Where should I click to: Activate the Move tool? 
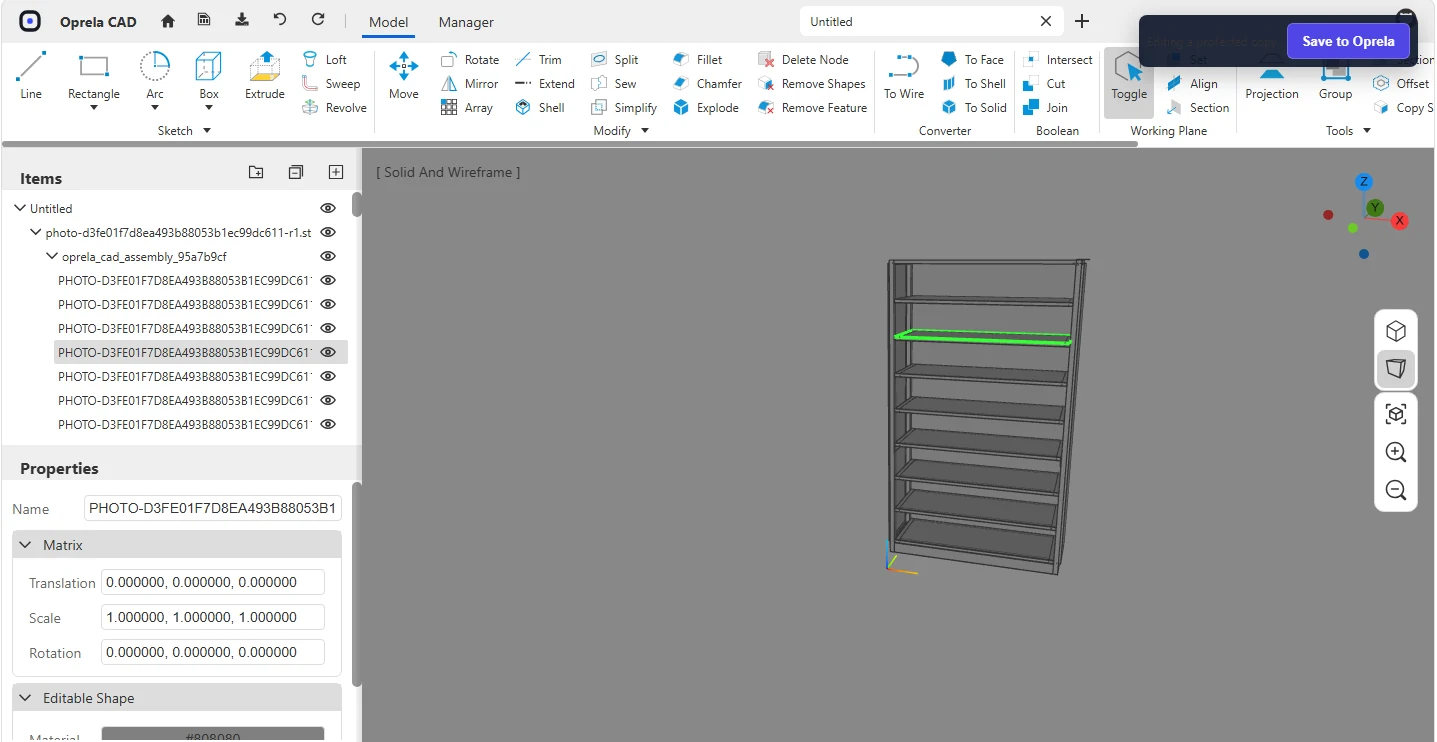(x=404, y=76)
